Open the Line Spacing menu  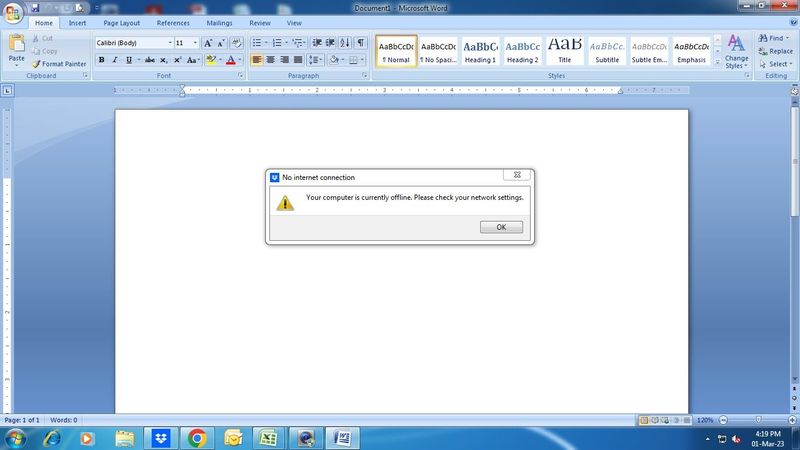click(315, 60)
